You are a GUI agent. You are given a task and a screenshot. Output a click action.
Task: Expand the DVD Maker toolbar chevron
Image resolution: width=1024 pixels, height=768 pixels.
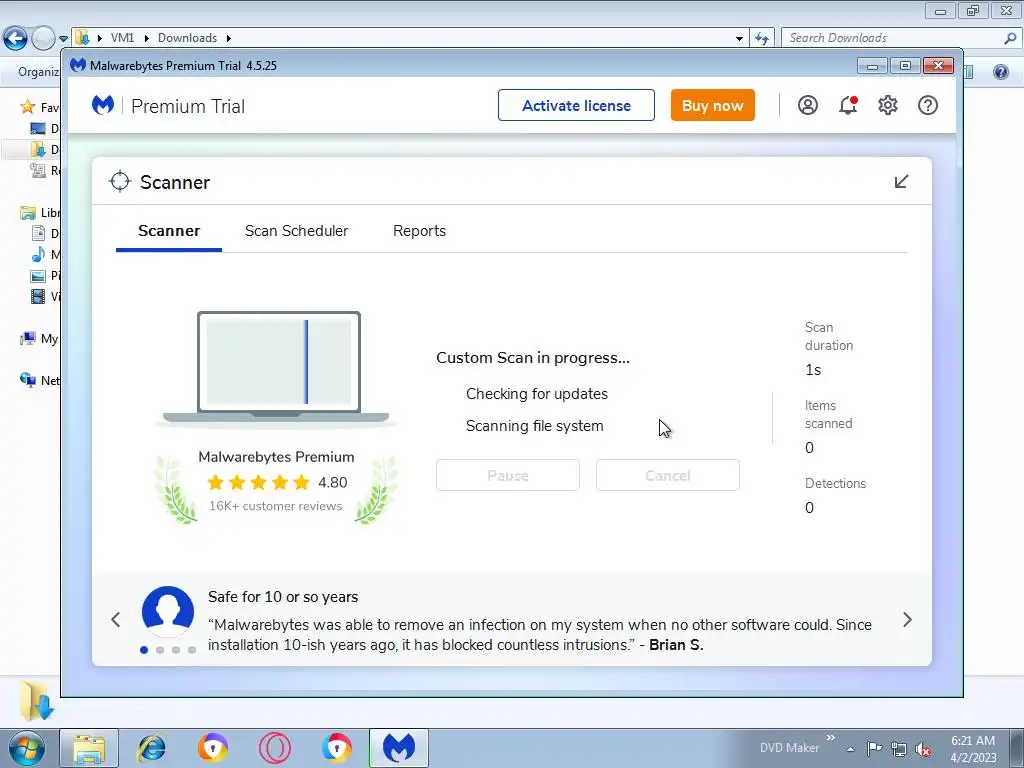point(831,738)
